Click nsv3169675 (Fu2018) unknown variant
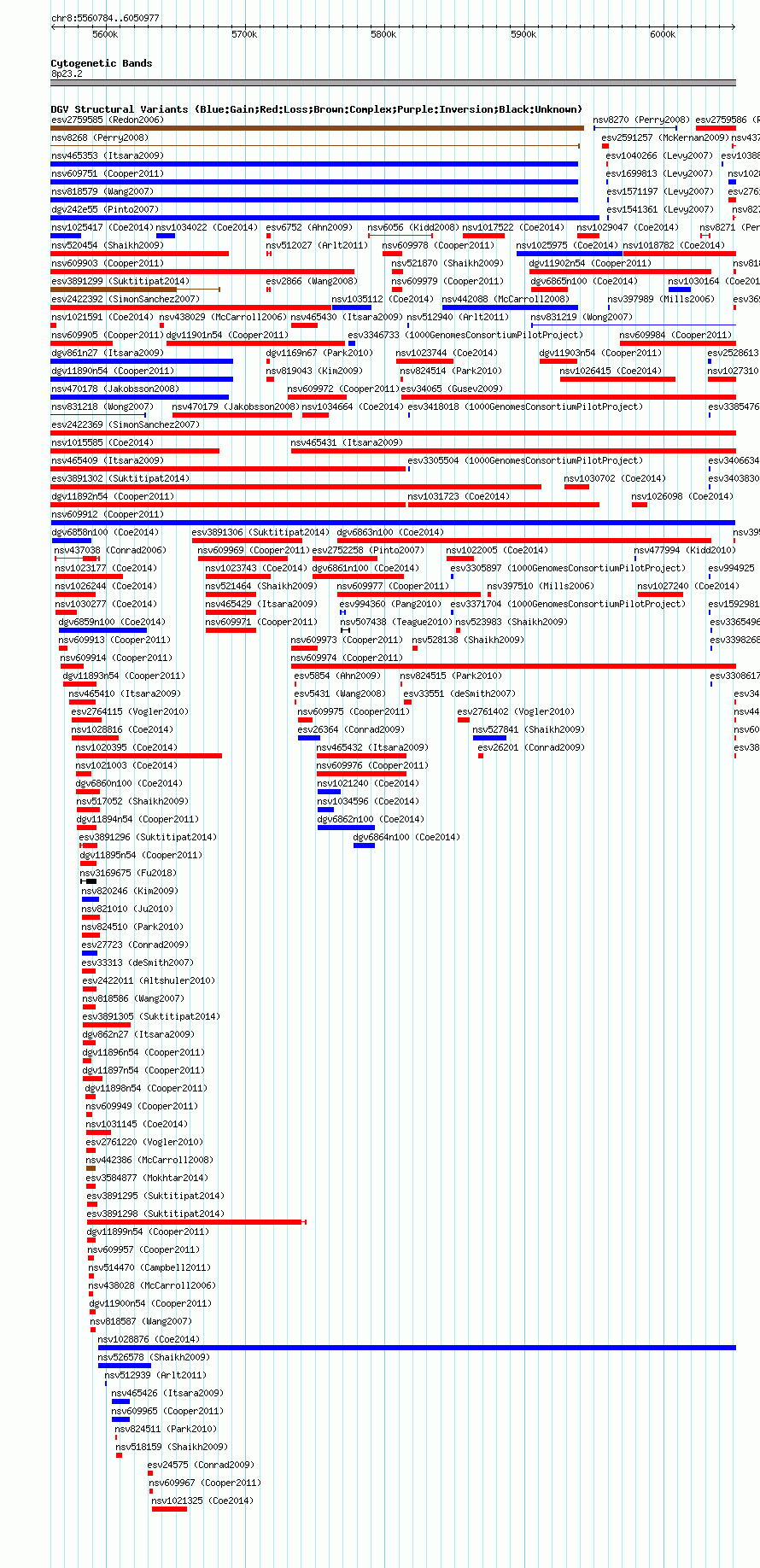The height and width of the screenshot is (1568, 760). 90,881
